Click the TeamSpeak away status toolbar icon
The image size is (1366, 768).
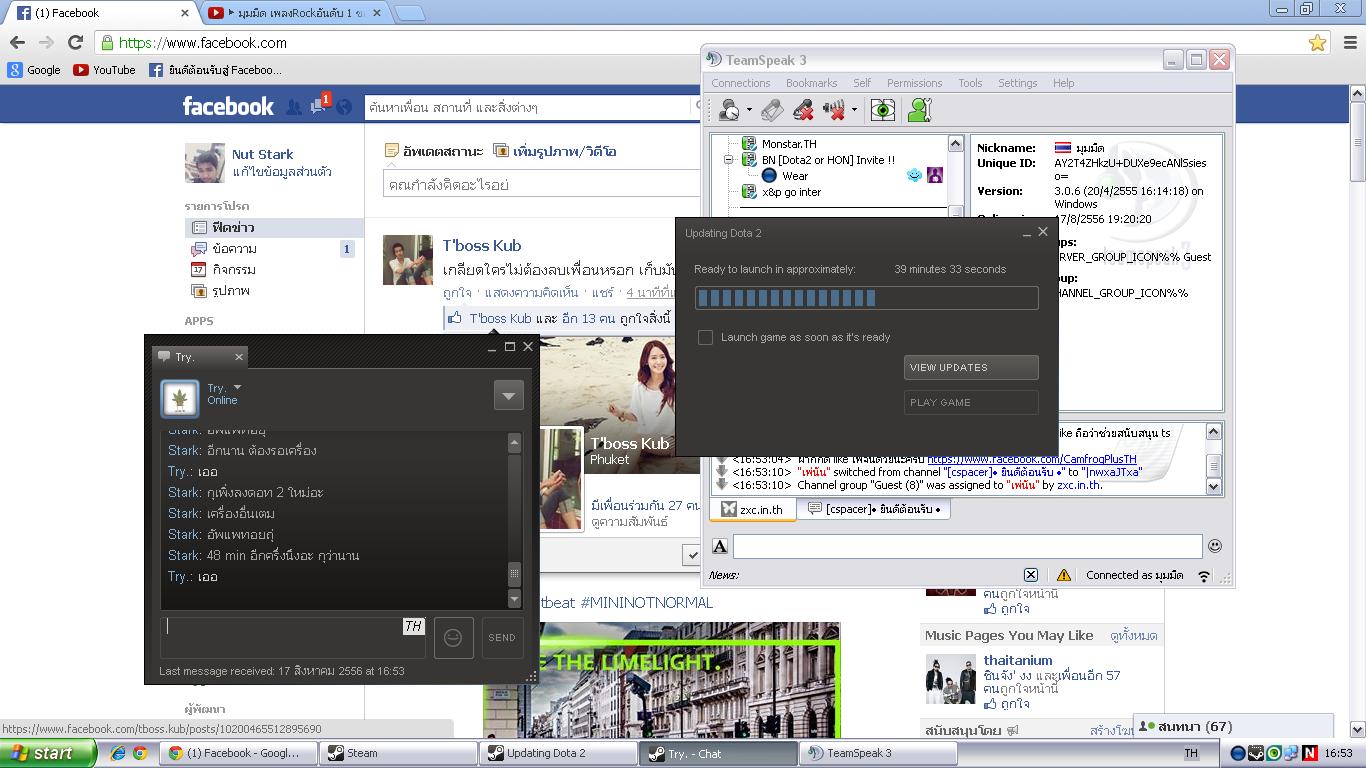click(728, 110)
